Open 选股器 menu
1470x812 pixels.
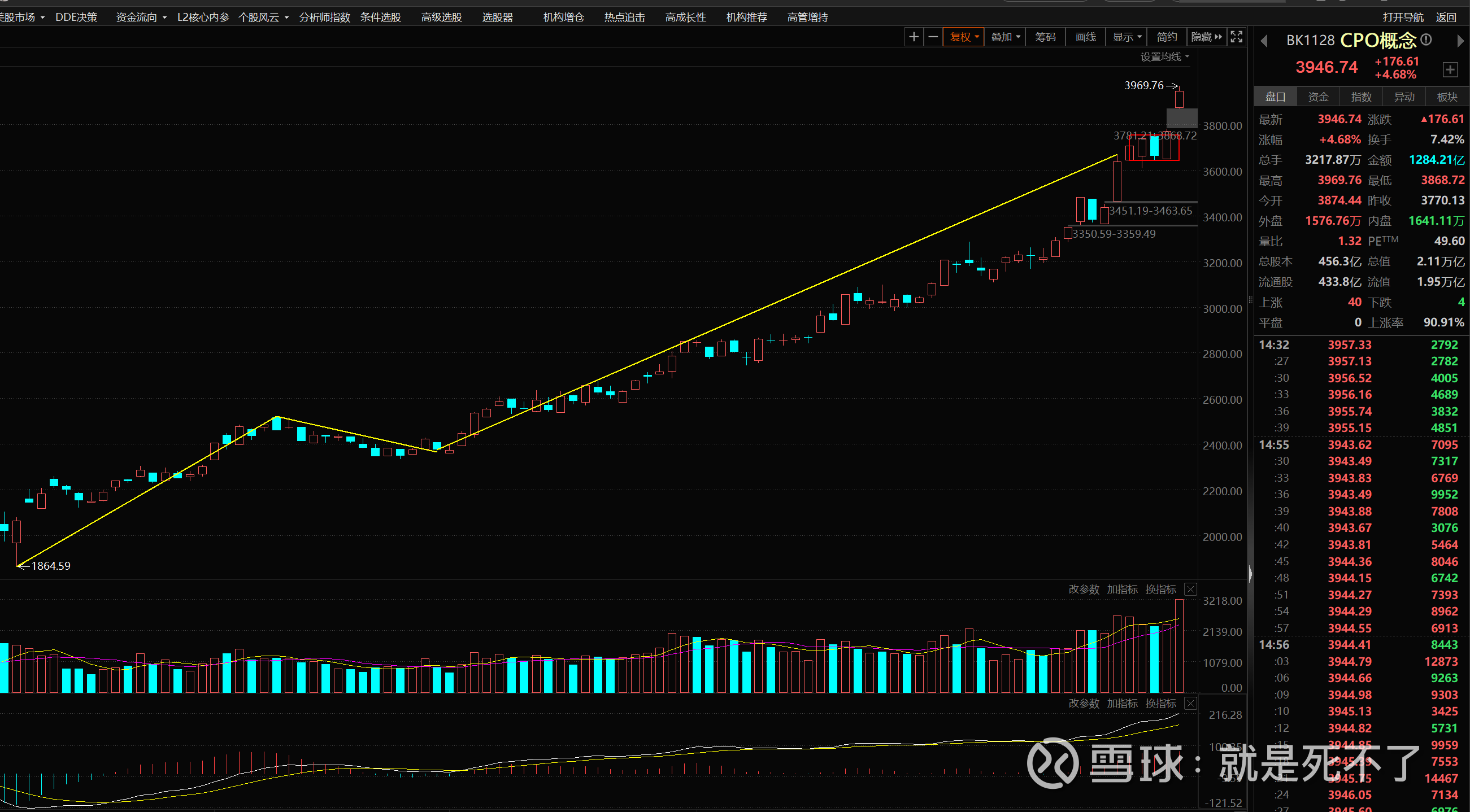497,18
